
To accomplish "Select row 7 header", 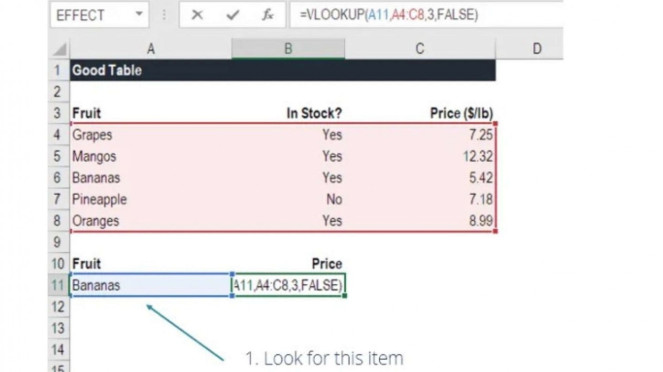I will pos(58,199).
